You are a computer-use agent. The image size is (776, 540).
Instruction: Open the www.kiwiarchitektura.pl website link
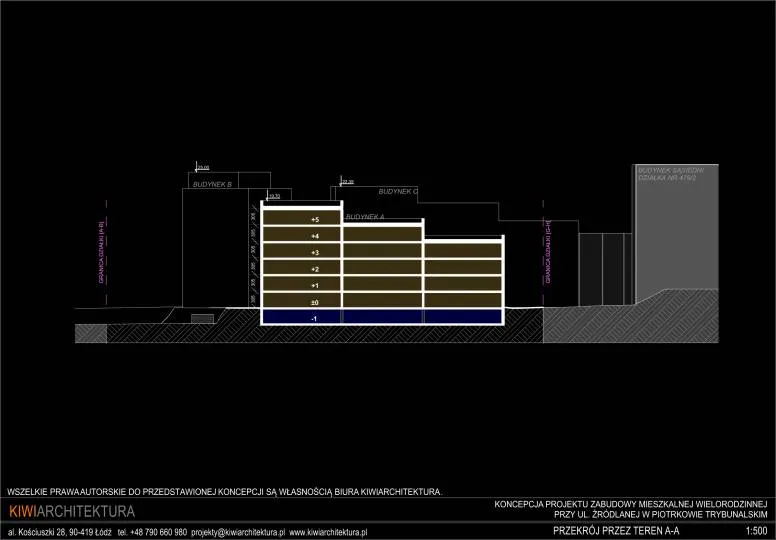pos(329,532)
